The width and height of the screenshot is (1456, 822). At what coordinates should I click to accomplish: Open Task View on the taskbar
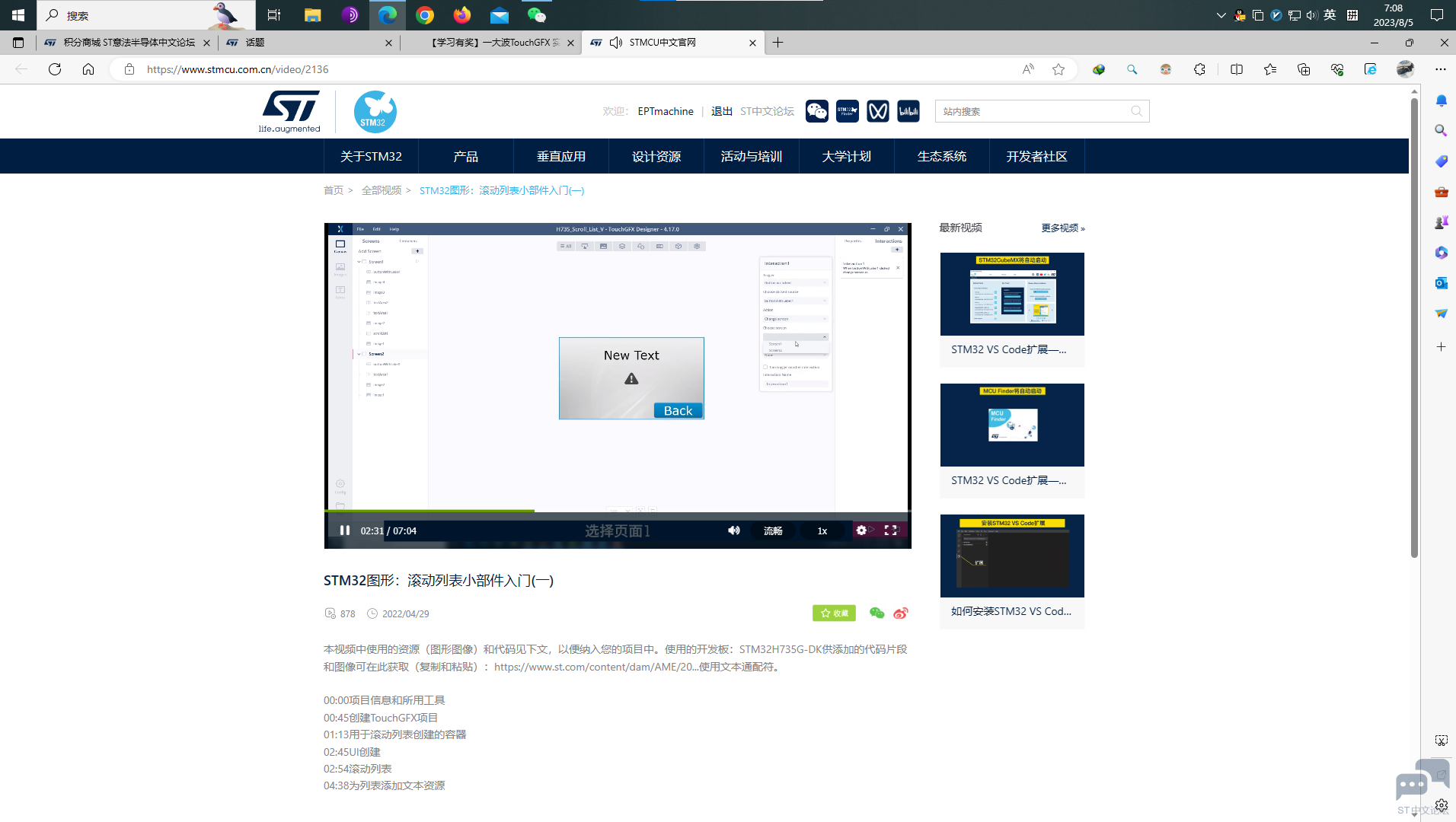pos(274,15)
